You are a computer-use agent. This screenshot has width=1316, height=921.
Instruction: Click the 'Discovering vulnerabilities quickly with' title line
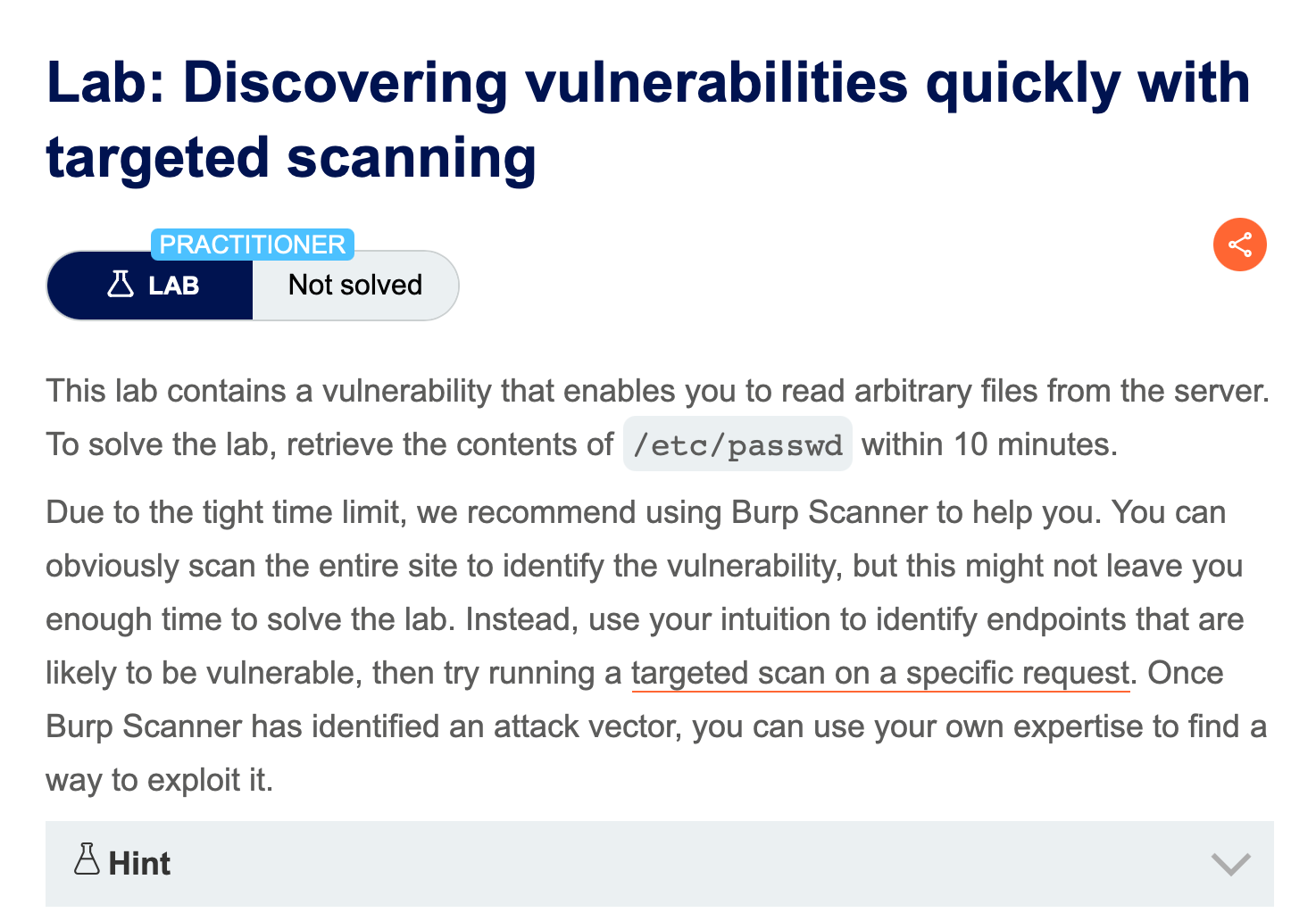coord(647,83)
